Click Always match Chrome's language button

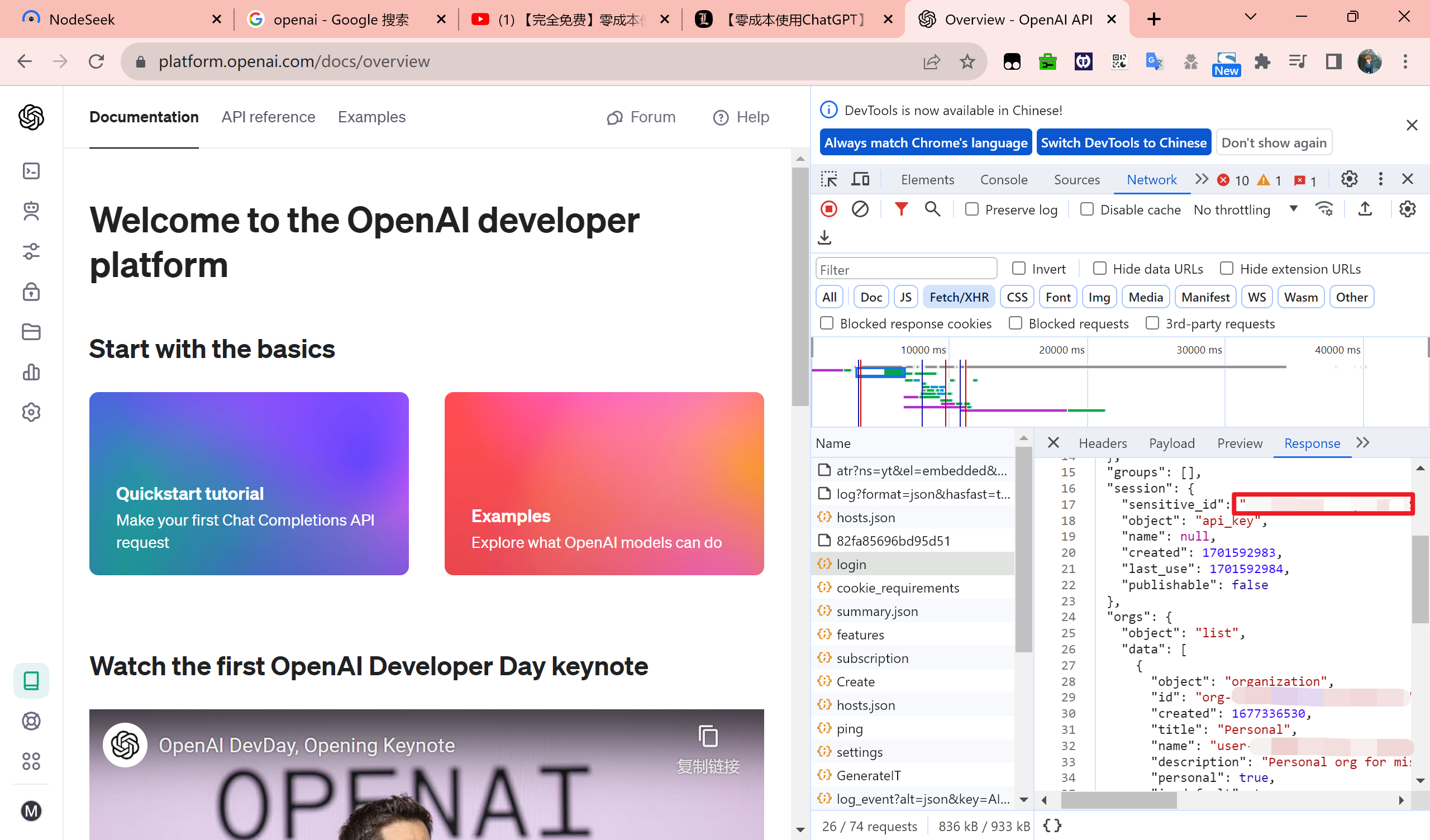click(926, 142)
